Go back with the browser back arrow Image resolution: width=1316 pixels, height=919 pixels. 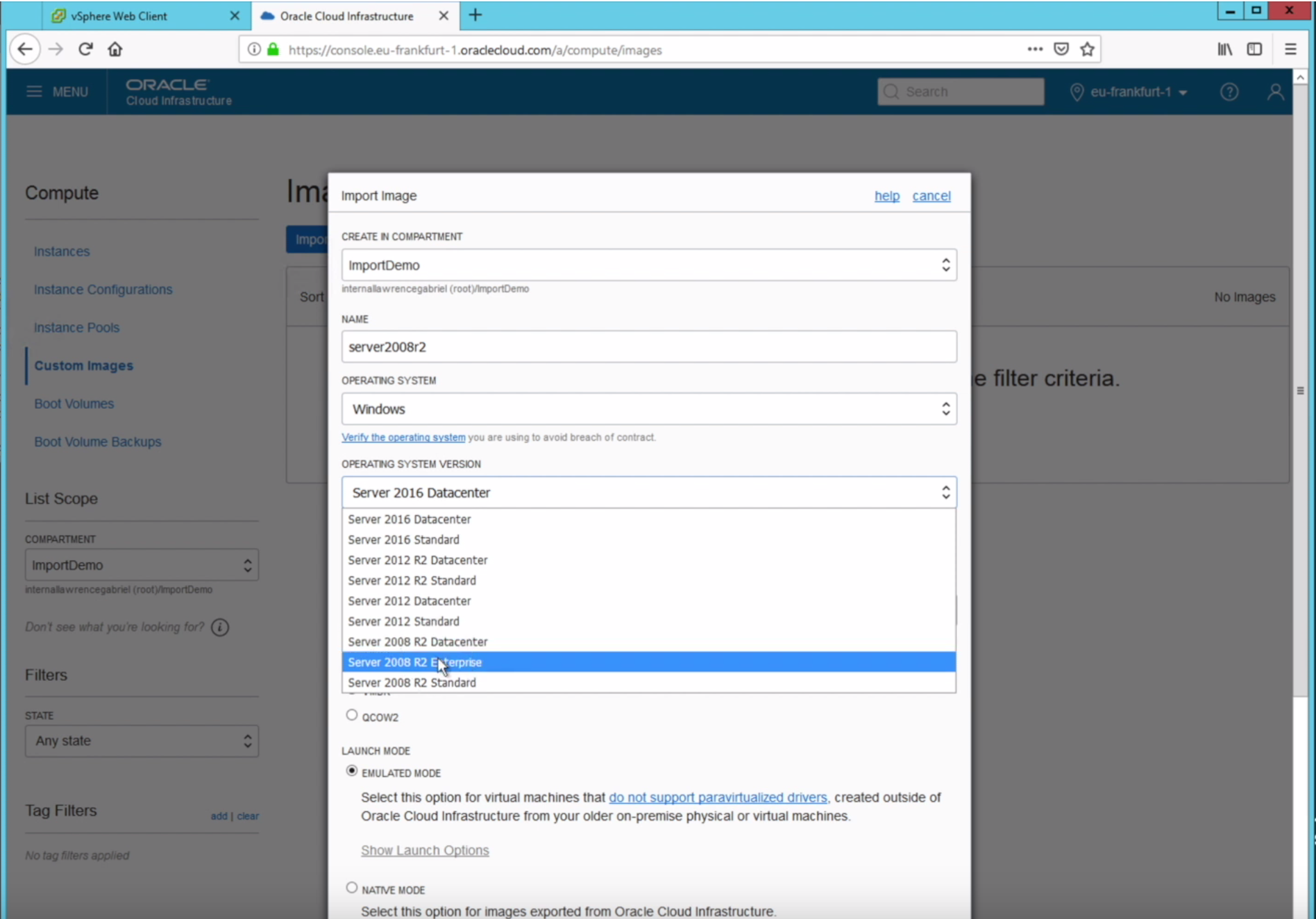pos(25,49)
